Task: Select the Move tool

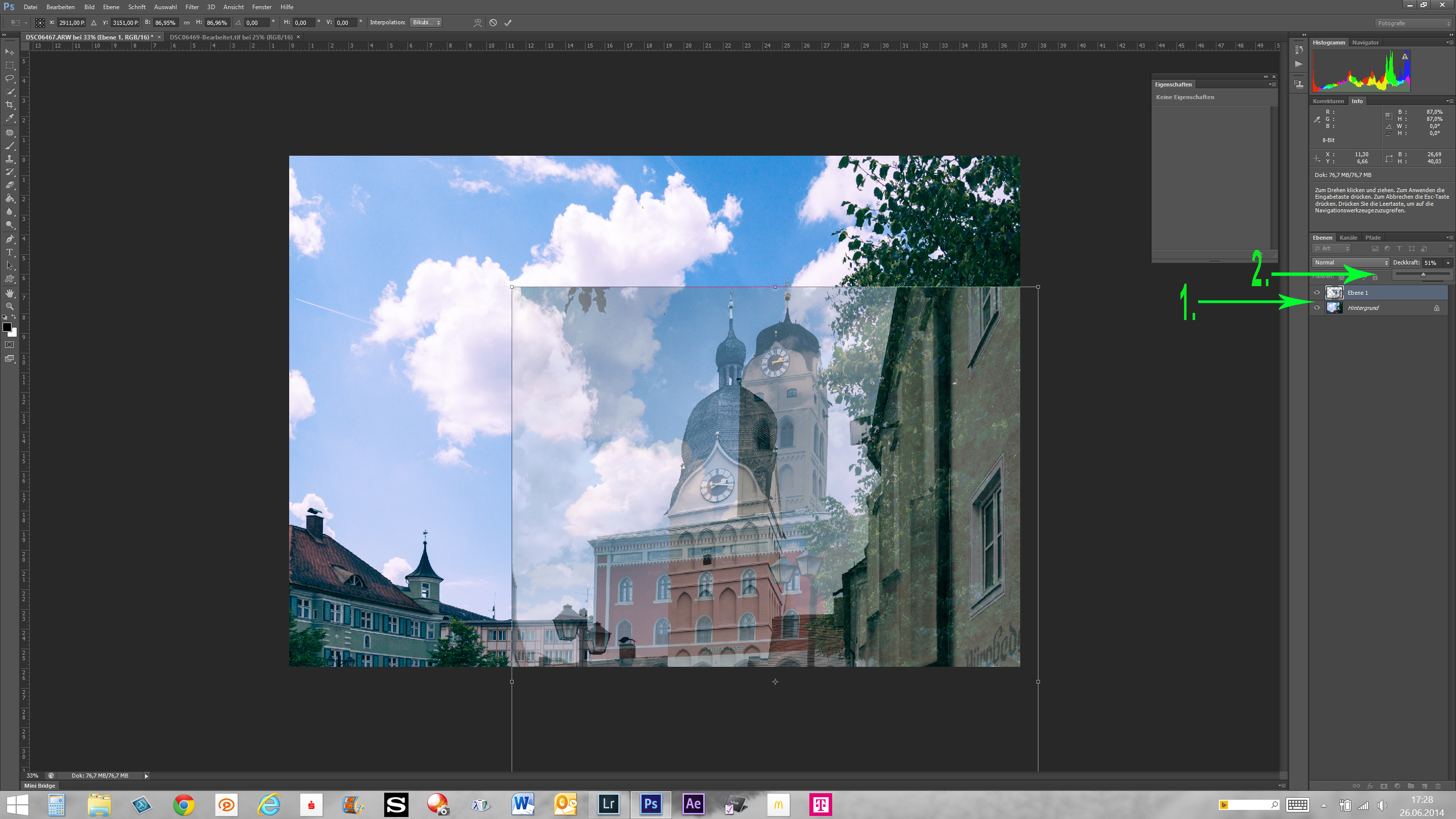Action: coord(10,52)
